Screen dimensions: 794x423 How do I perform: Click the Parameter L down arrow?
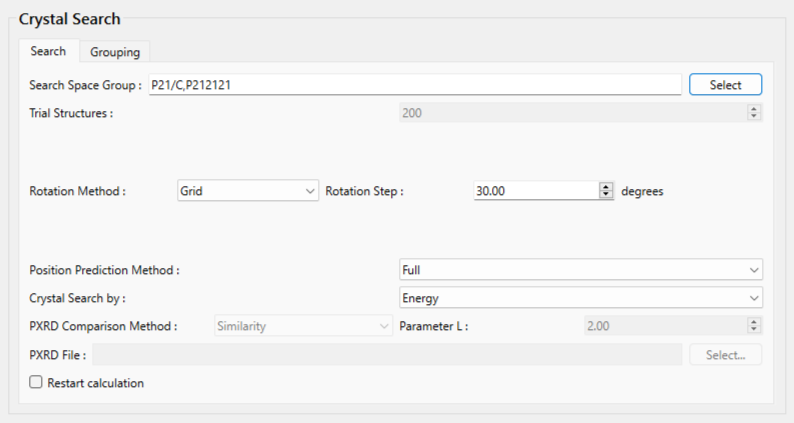point(753,330)
